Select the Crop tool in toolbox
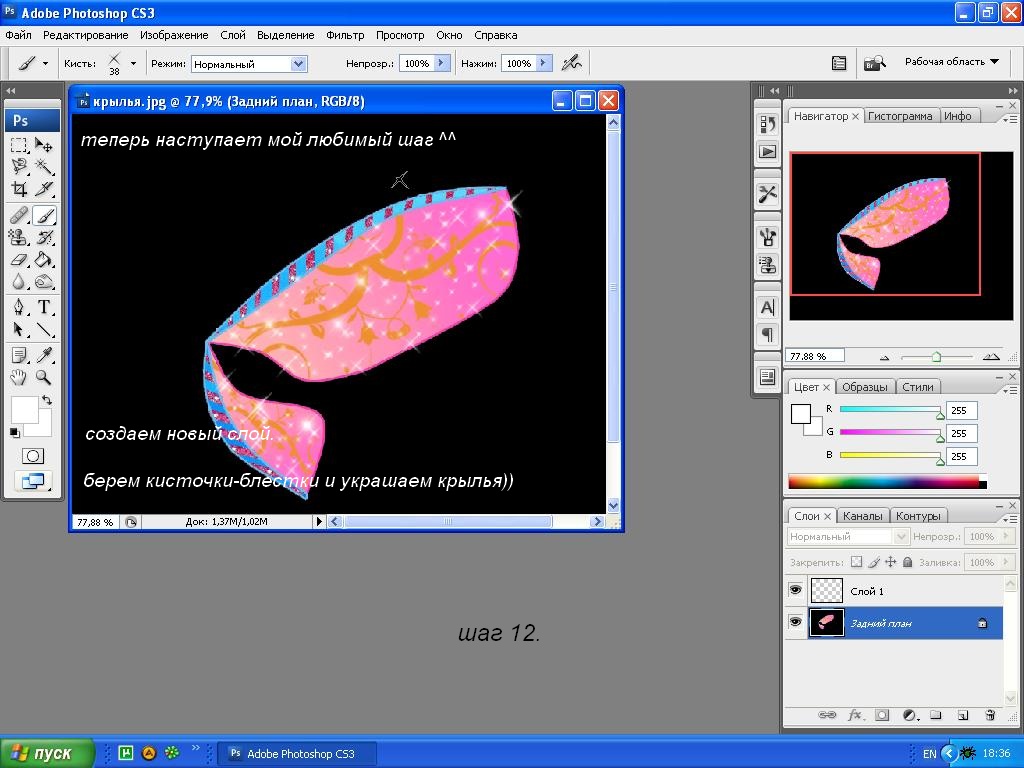 19,189
